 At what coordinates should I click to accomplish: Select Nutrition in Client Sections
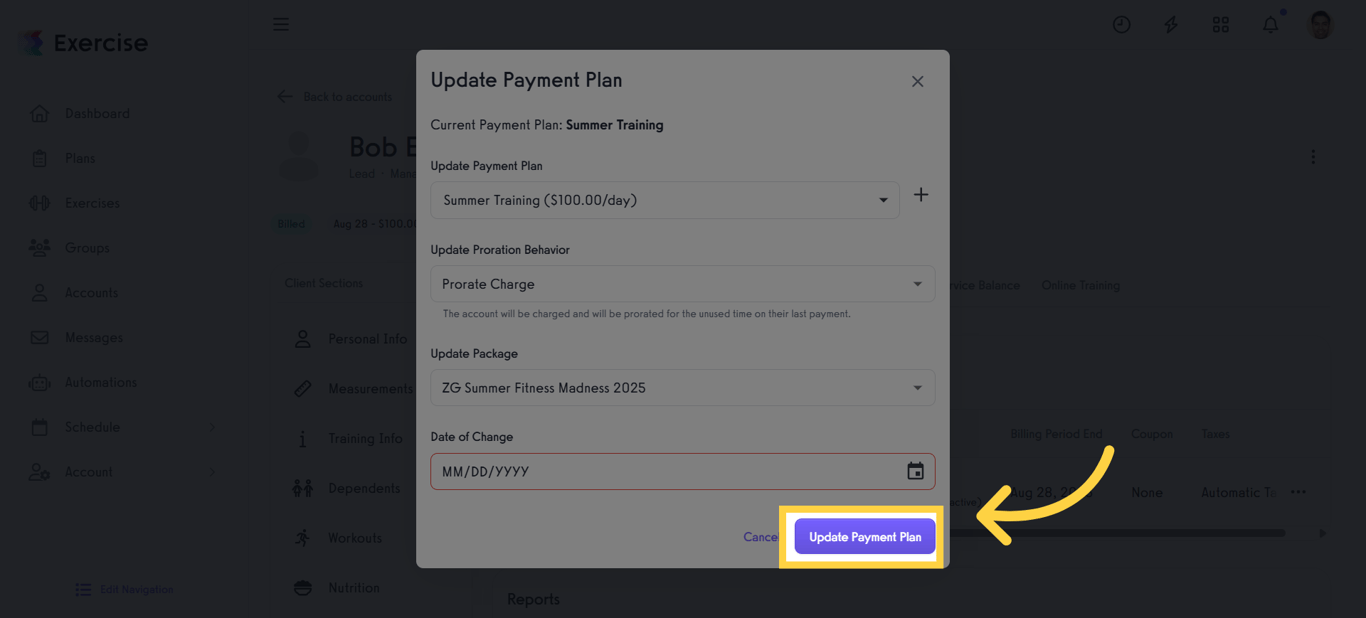pyautogui.click(x=352, y=587)
